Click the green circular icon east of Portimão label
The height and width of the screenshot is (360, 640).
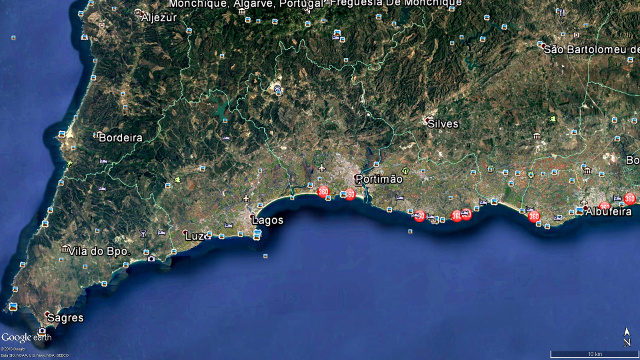coord(405,171)
